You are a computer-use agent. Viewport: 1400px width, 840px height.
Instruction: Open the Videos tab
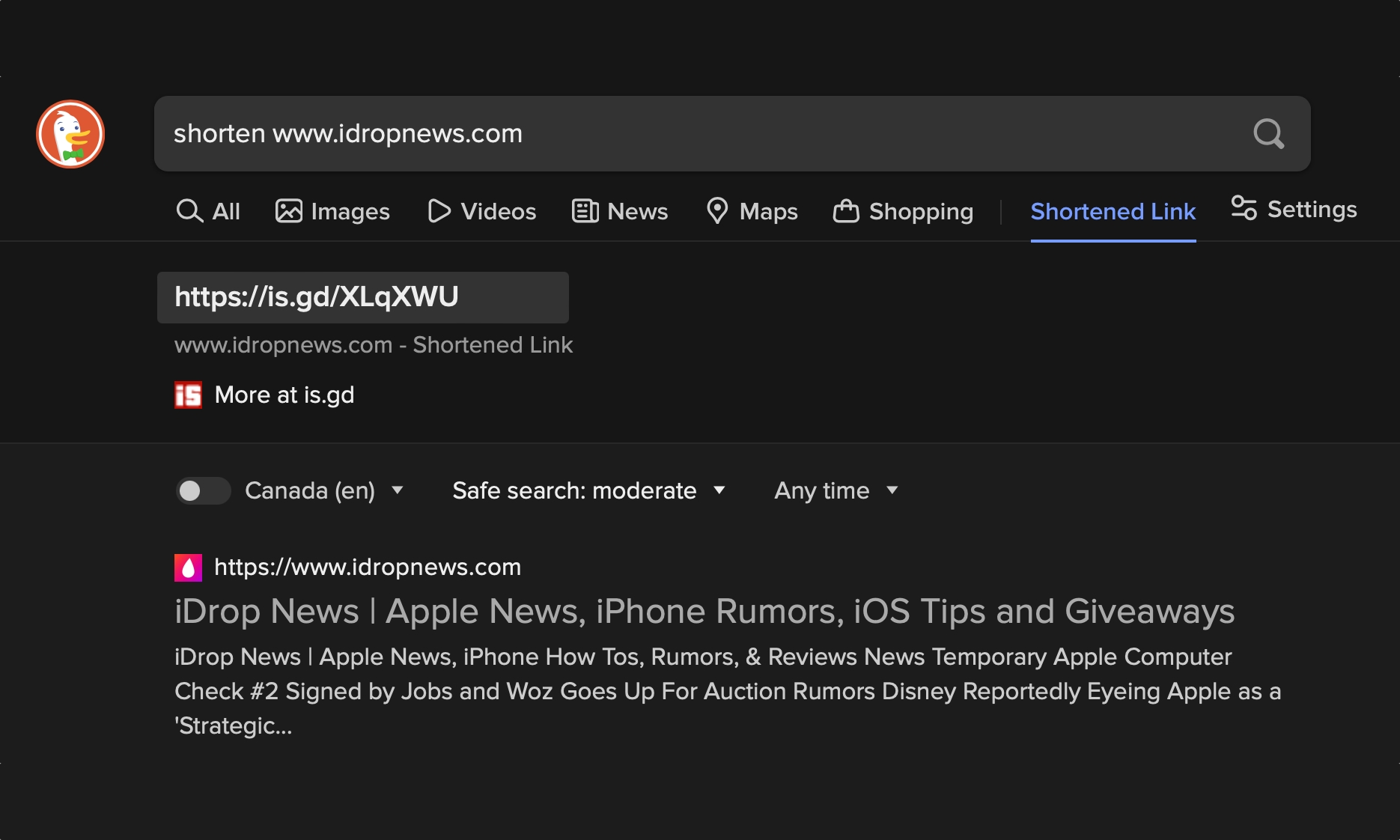(481, 211)
